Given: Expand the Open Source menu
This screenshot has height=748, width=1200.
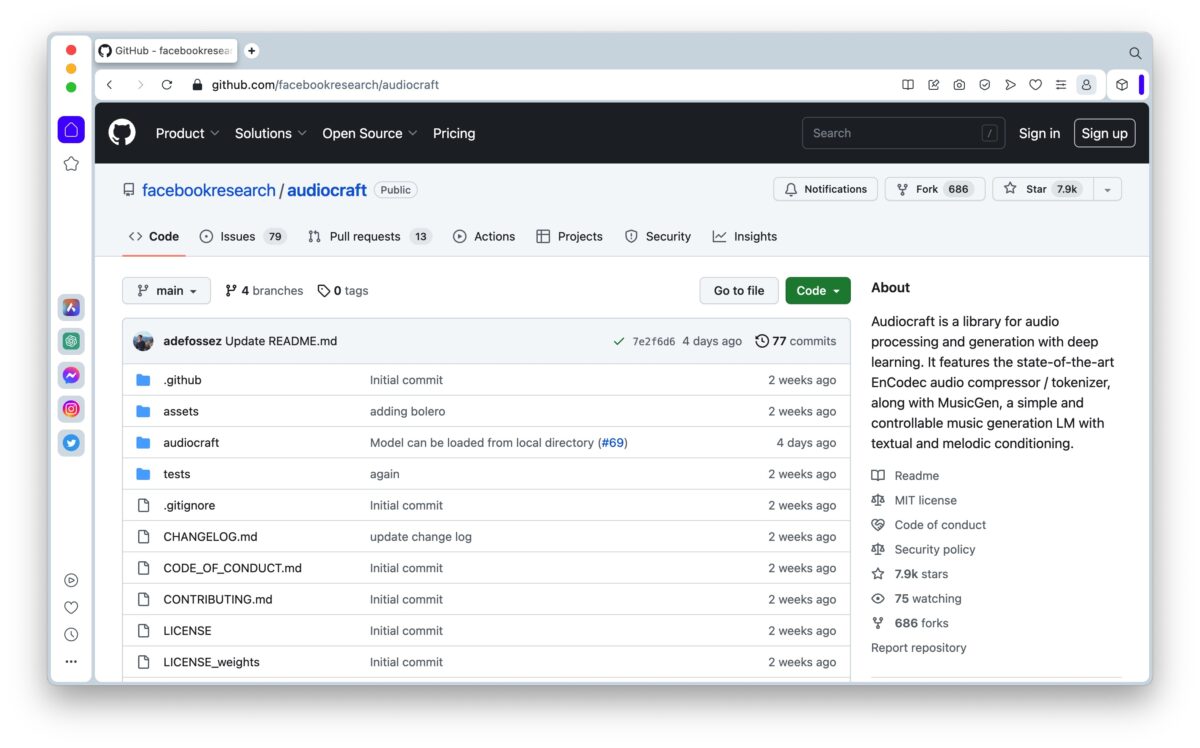Looking at the screenshot, I should click(370, 133).
